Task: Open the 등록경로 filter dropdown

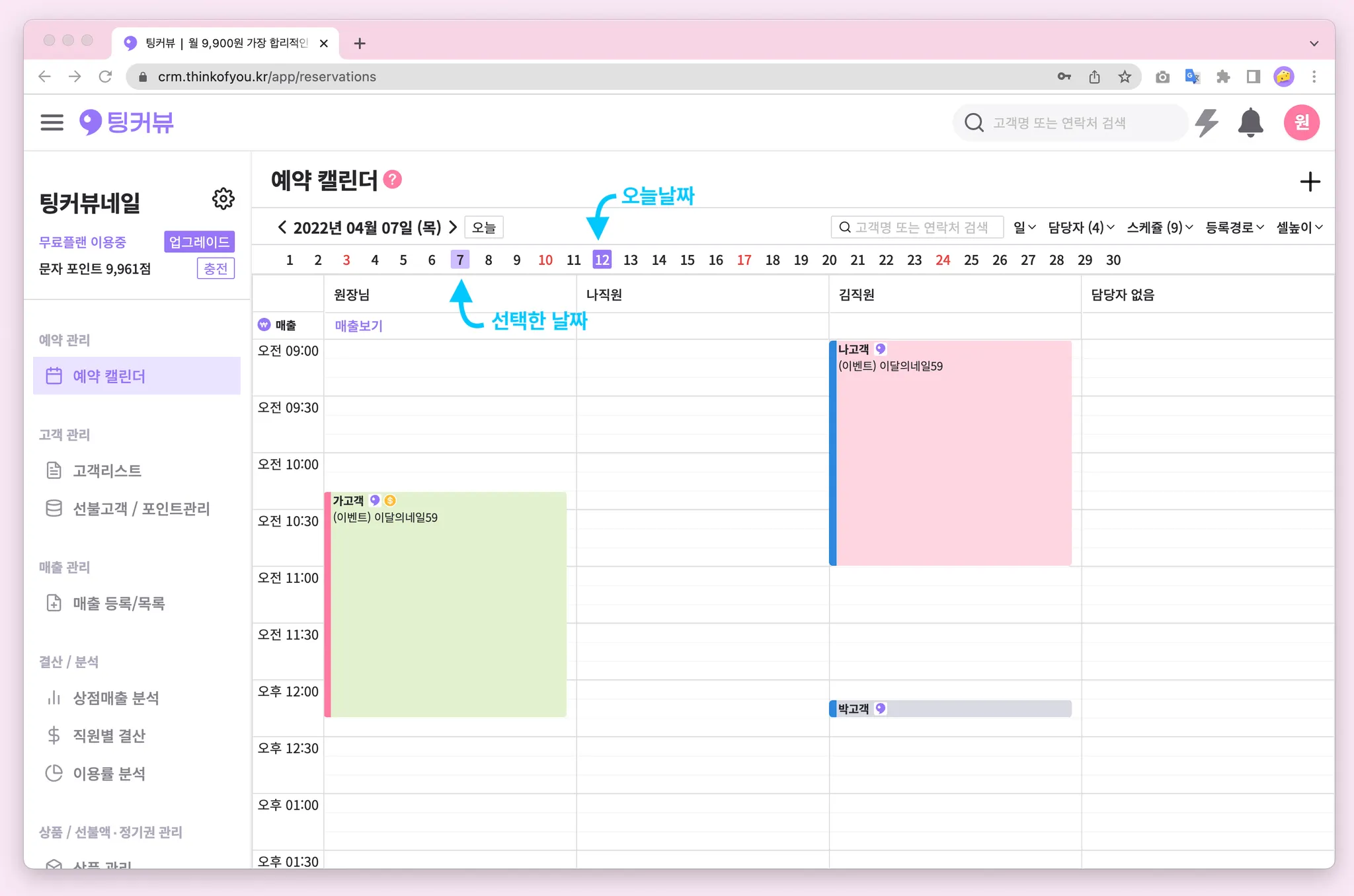Action: pyautogui.click(x=1234, y=227)
